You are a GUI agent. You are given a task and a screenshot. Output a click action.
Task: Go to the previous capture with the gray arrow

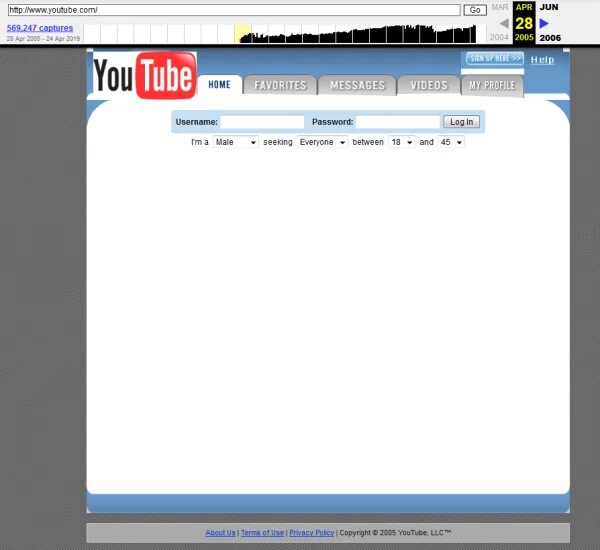pos(504,23)
